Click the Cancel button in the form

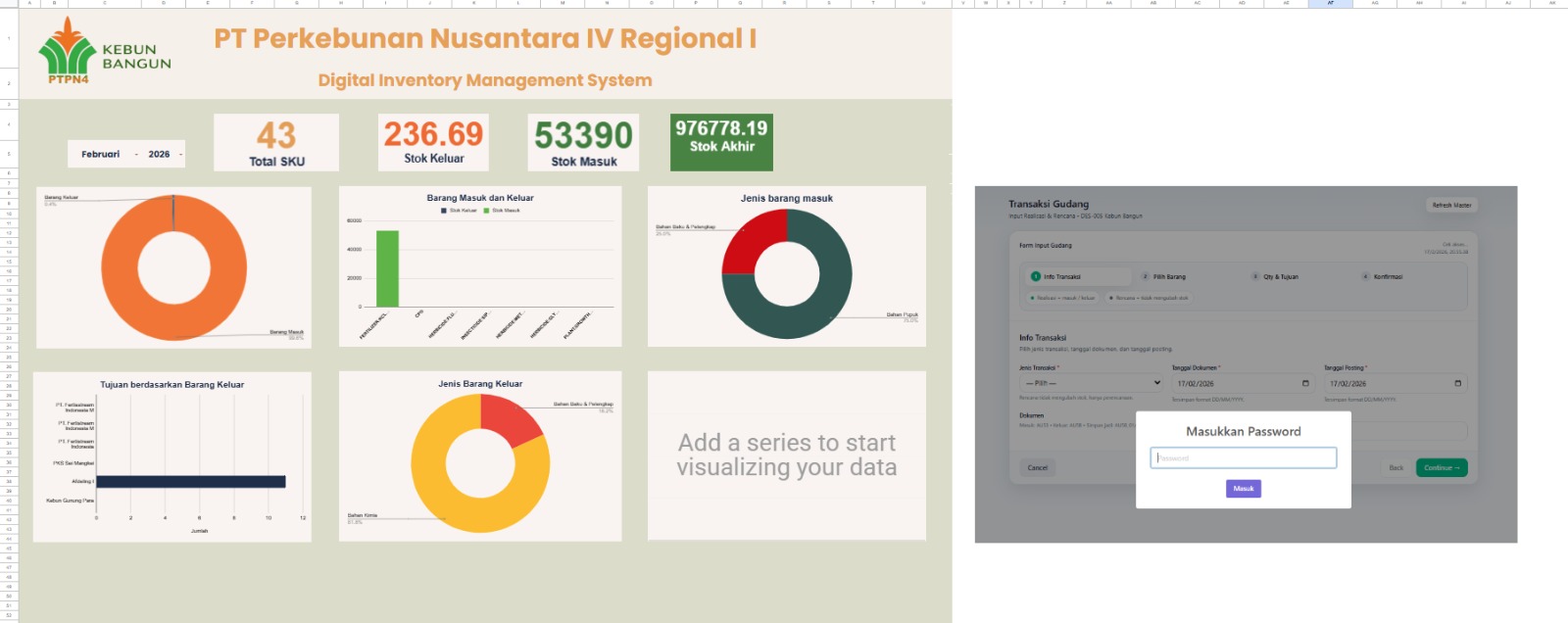[x=1038, y=468]
